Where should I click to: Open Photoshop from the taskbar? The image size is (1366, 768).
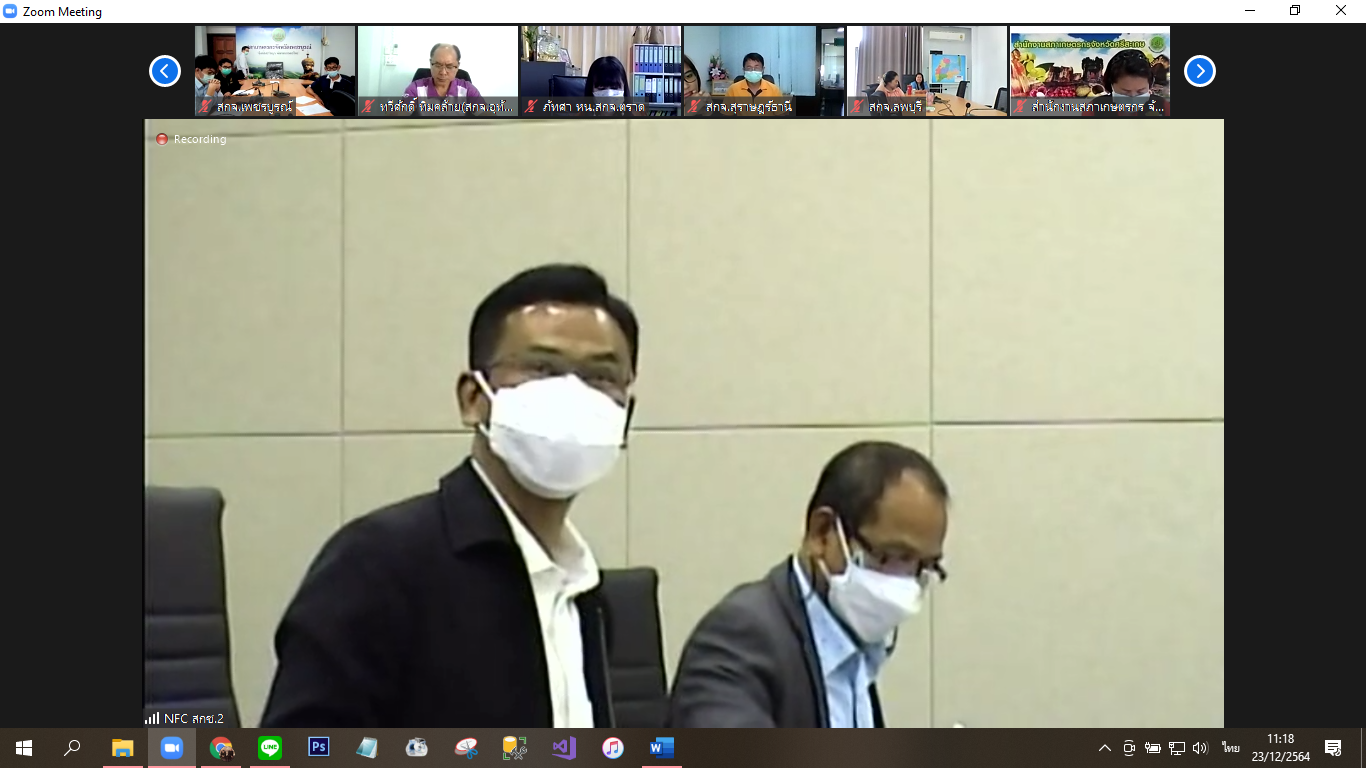tap(319, 747)
